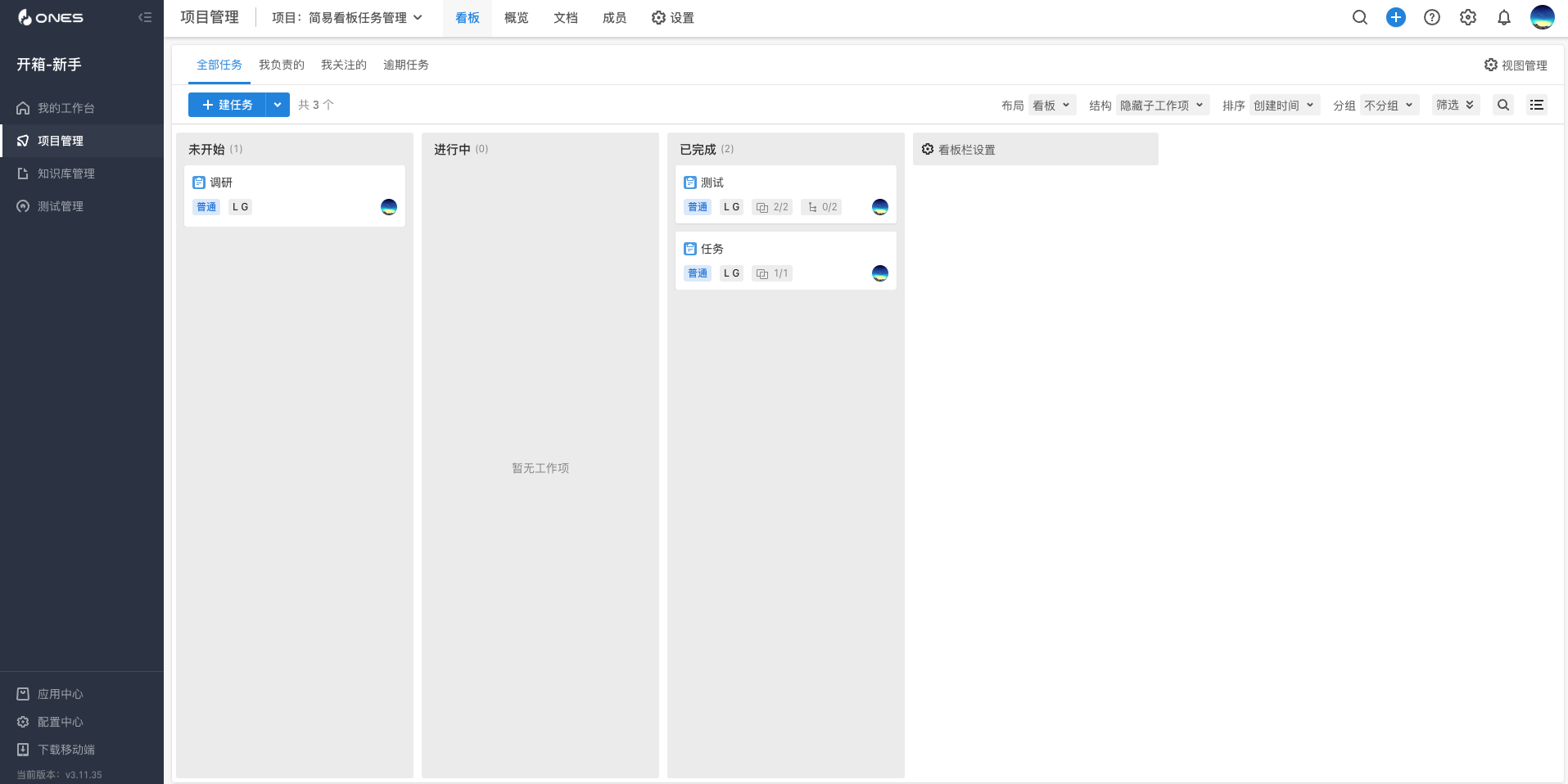Open the 建任务 split arrow dropdown

pyautogui.click(x=278, y=105)
